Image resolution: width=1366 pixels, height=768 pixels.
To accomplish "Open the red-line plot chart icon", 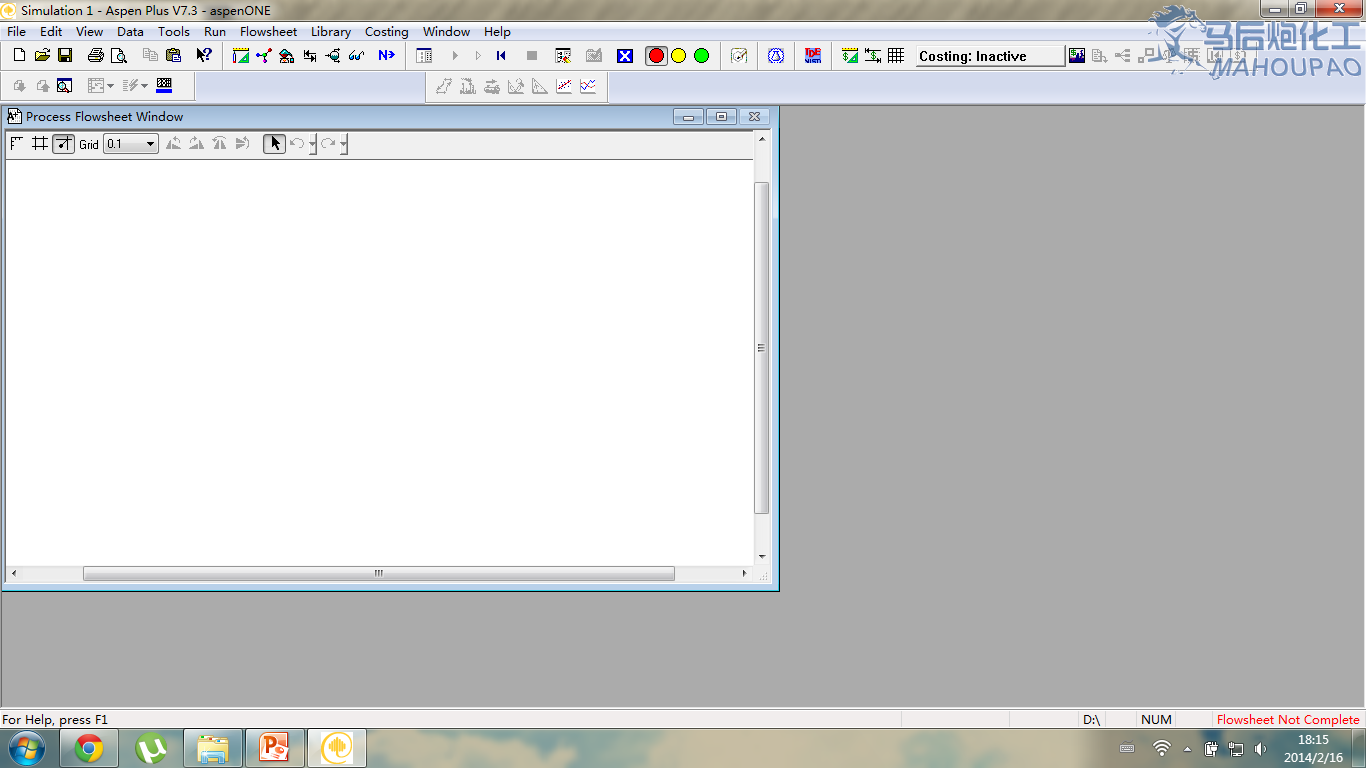I will coord(564,87).
